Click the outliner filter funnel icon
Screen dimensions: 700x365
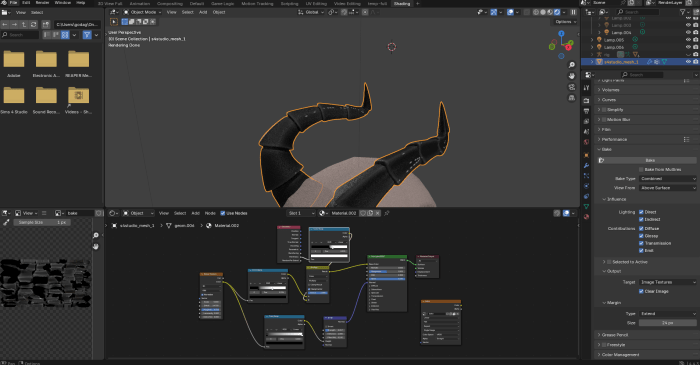683,12
